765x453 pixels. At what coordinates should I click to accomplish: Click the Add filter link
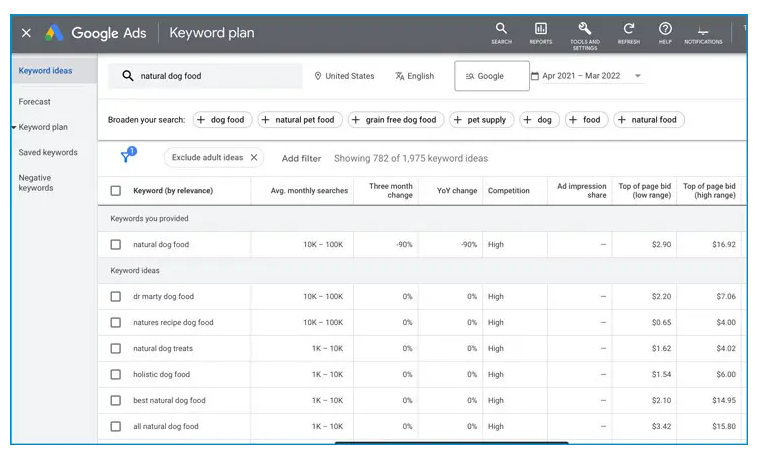(301, 158)
